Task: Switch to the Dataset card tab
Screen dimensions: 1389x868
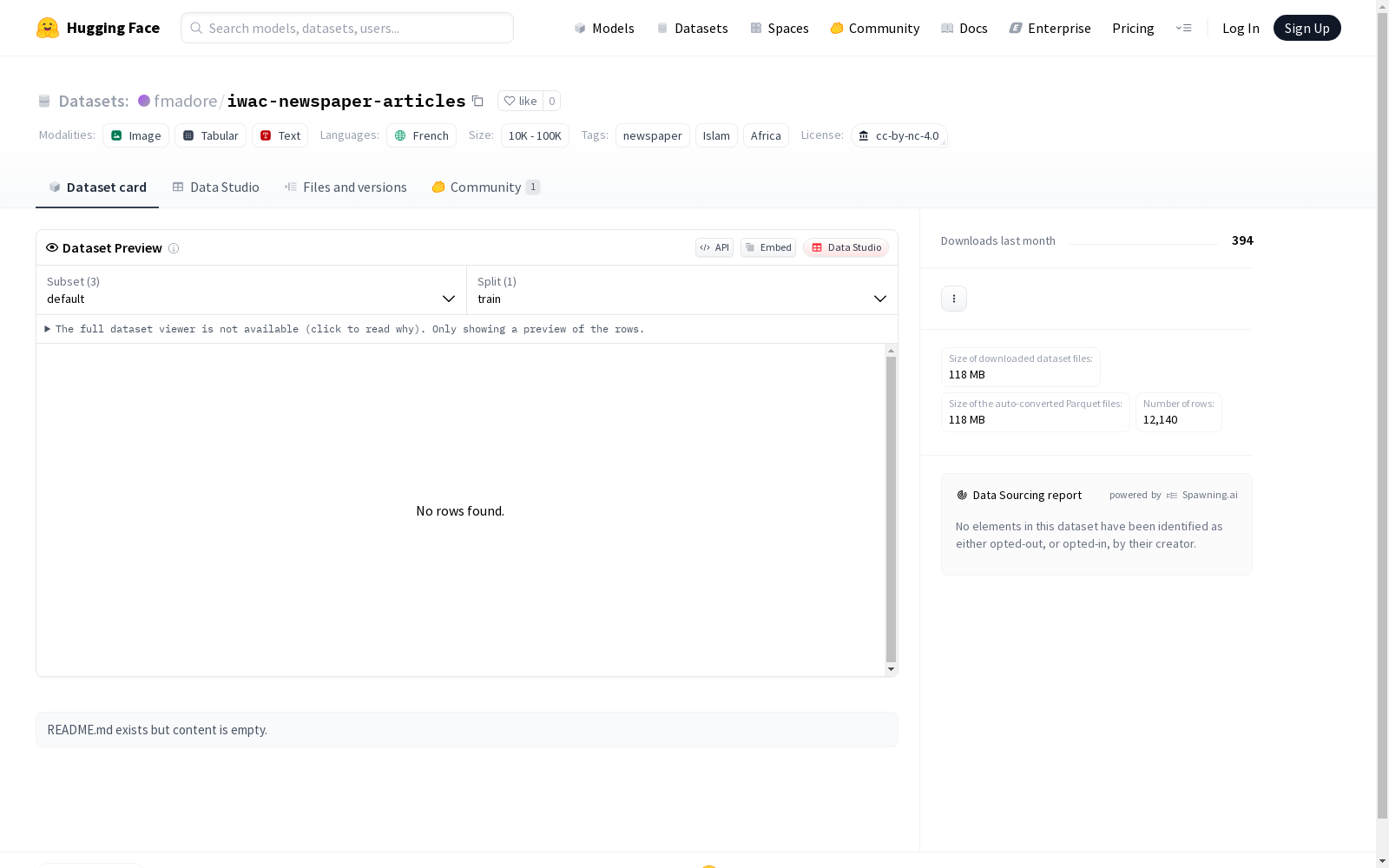Action: [97, 187]
